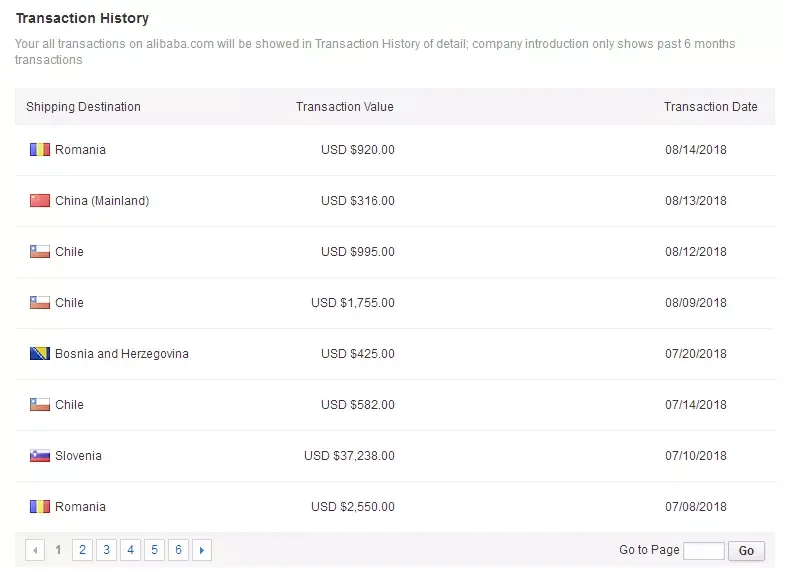788x570 pixels.
Task: Click the Shipping Destination column header
Action: 83,107
